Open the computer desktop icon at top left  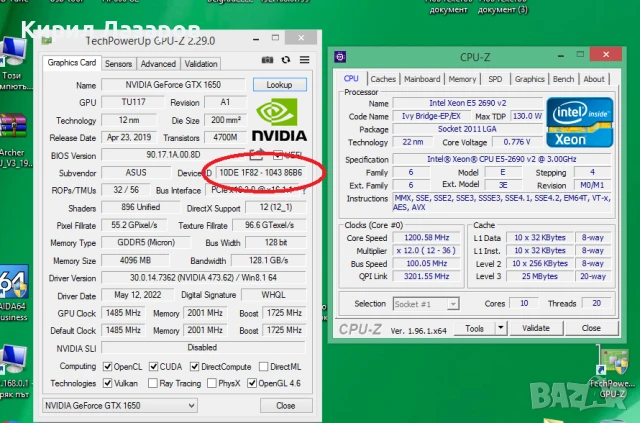click(13, 51)
